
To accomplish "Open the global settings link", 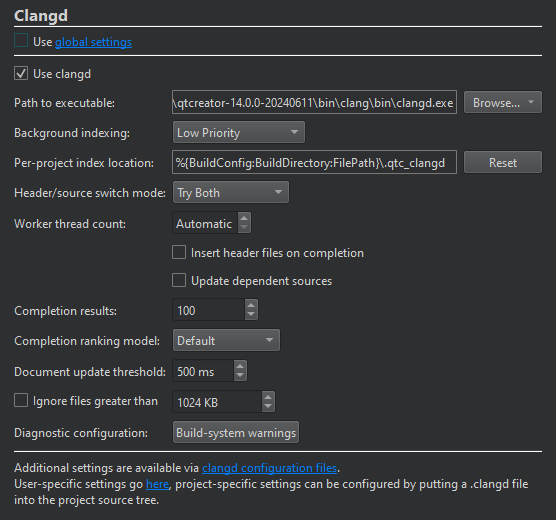I will tap(93, 42).
